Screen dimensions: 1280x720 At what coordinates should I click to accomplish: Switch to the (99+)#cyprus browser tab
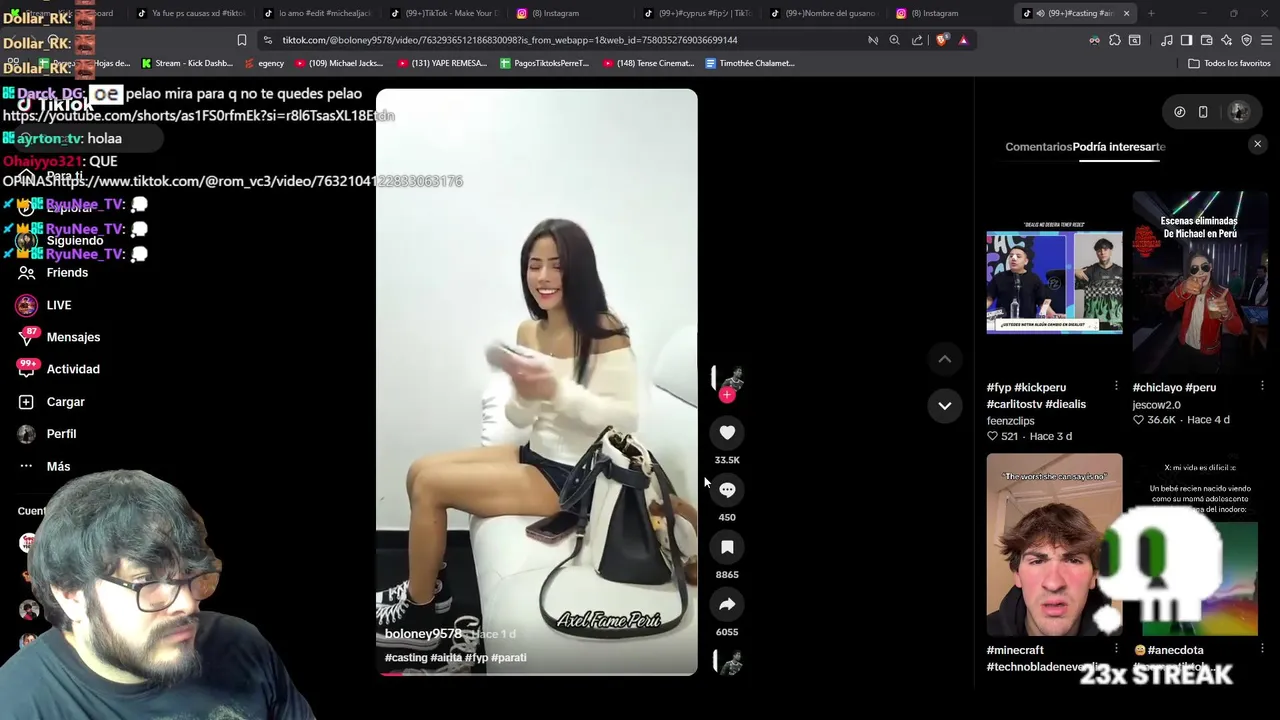pos(697,13)
